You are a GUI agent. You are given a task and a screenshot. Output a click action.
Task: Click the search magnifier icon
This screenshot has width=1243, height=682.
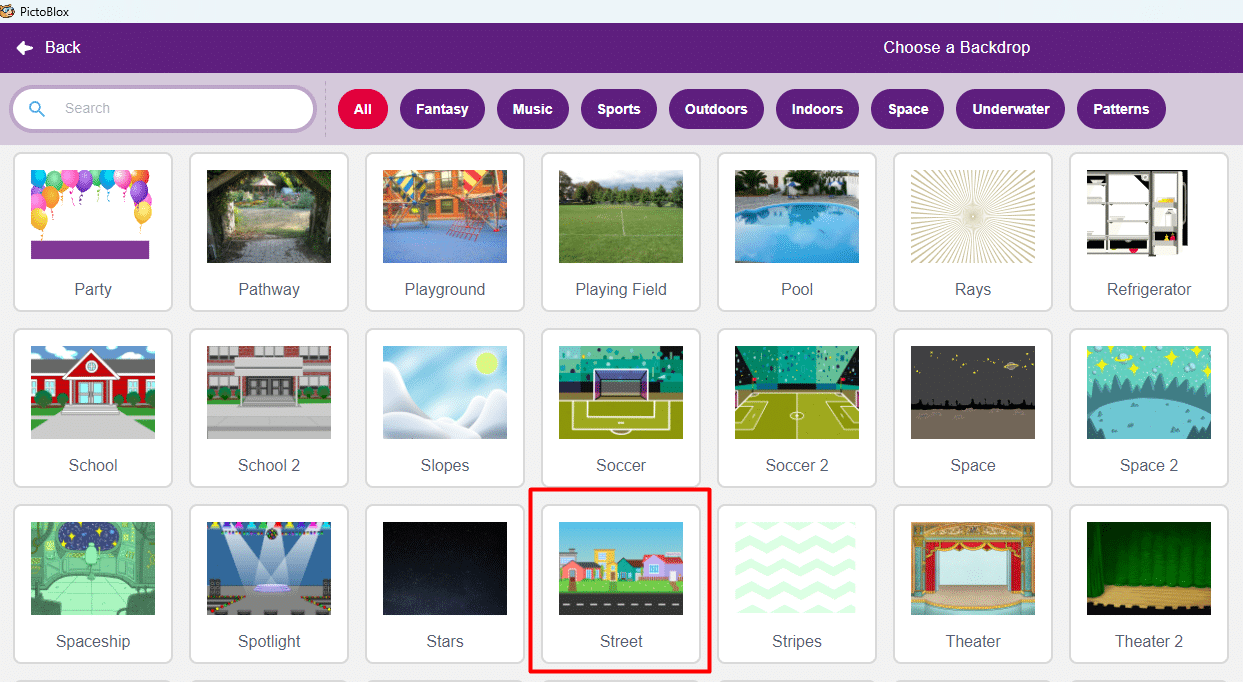click(x=37, y=109)
